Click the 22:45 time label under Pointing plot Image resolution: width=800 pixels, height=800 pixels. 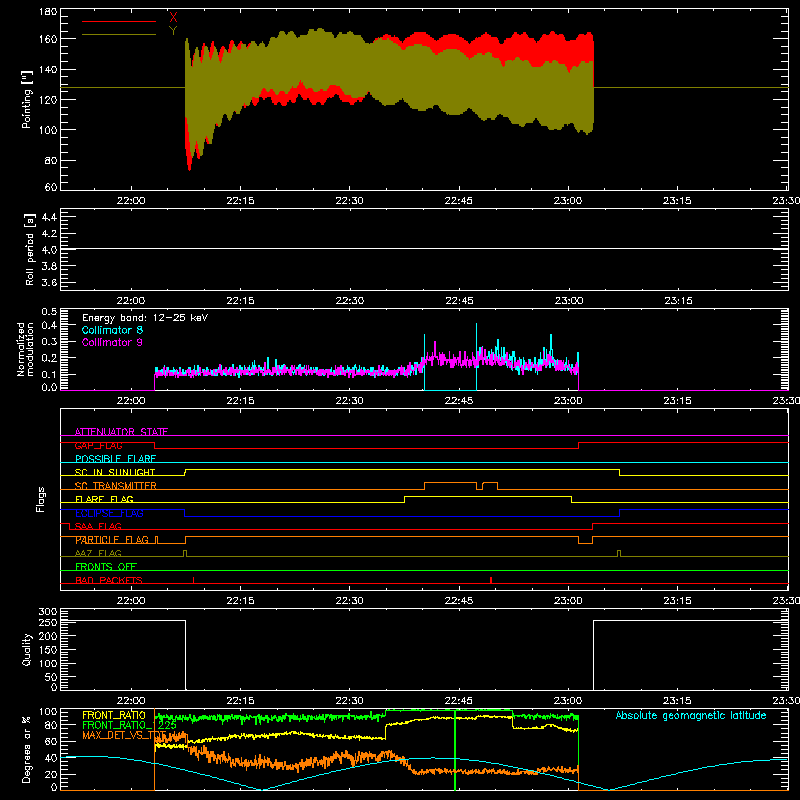click(458, 201)
